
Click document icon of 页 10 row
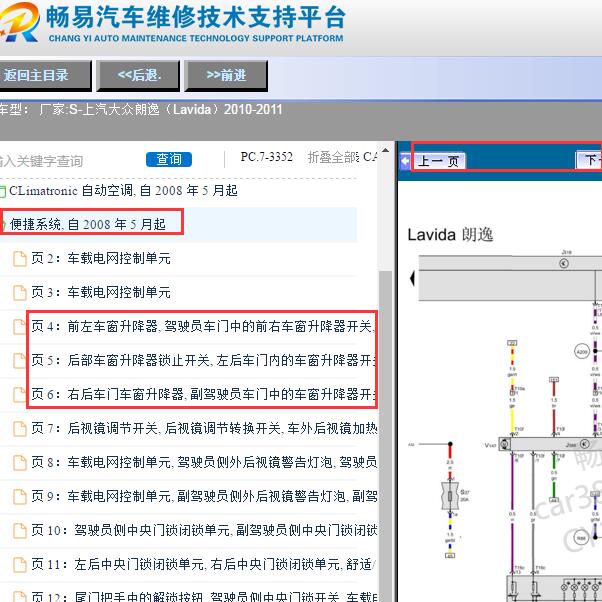click(x=20, y=531)
